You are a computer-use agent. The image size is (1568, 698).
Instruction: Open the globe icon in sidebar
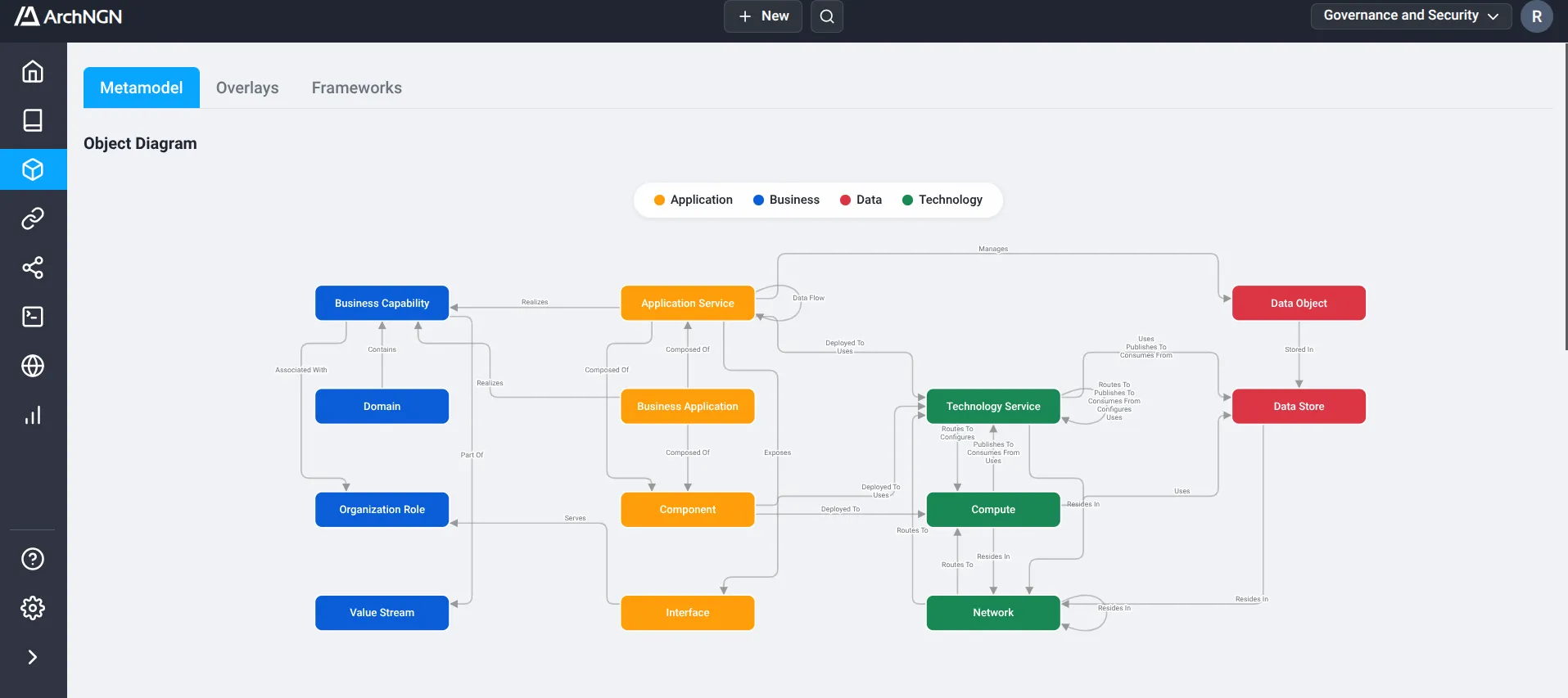(x=33, y=366)
